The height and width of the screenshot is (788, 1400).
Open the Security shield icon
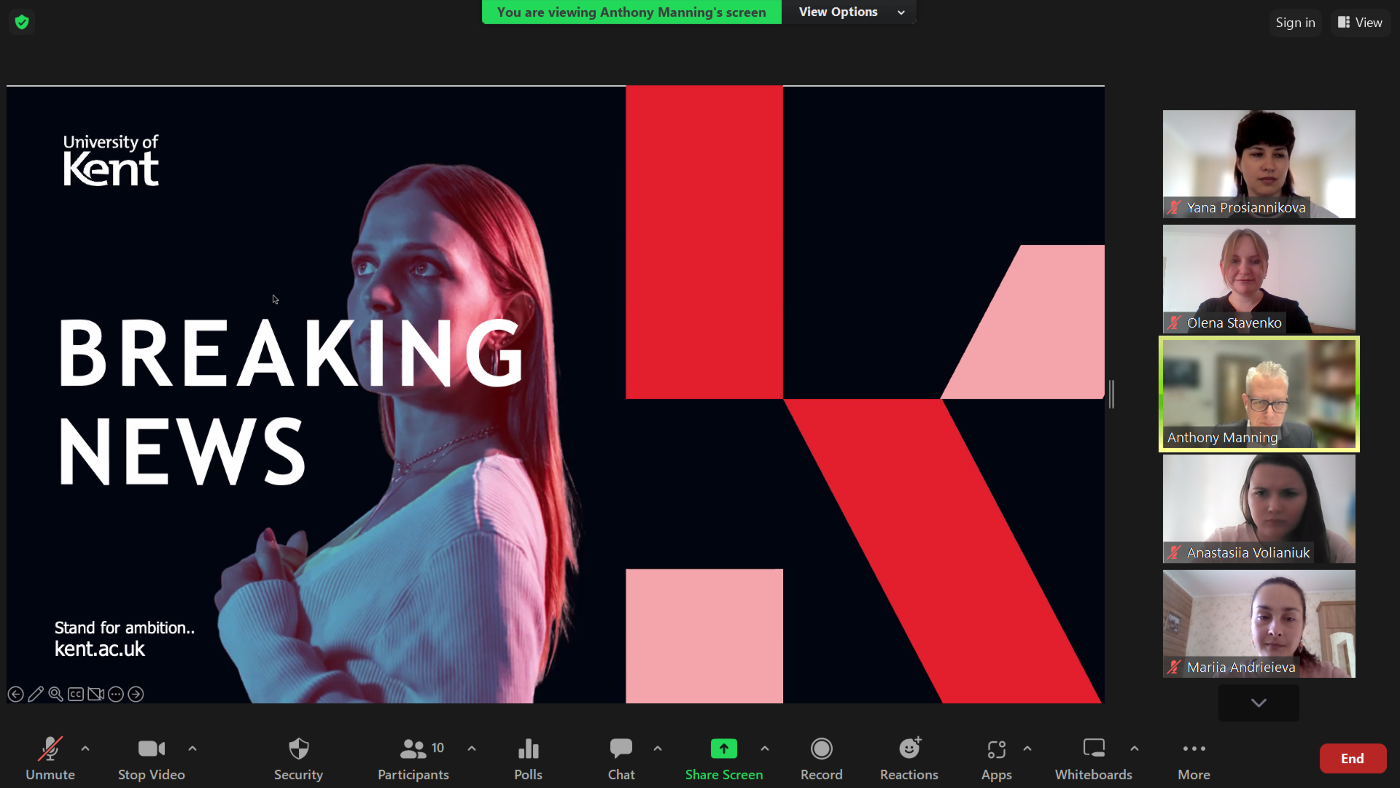tap(298, 749)
